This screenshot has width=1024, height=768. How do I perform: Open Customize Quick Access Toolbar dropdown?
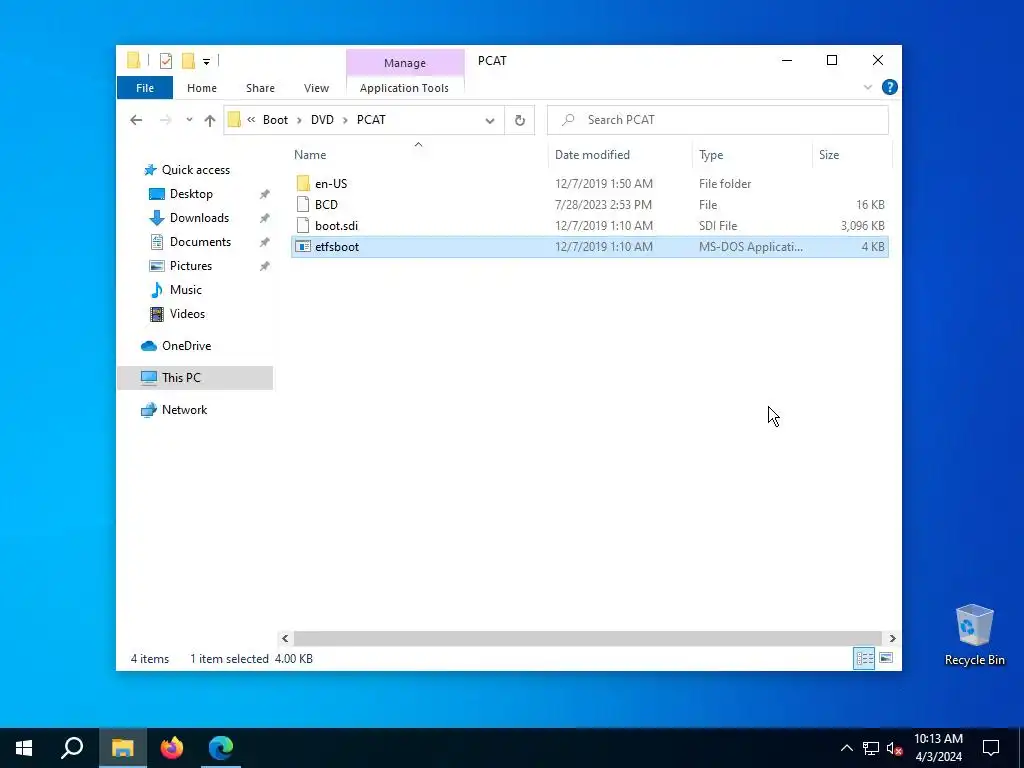pos(206,61)
